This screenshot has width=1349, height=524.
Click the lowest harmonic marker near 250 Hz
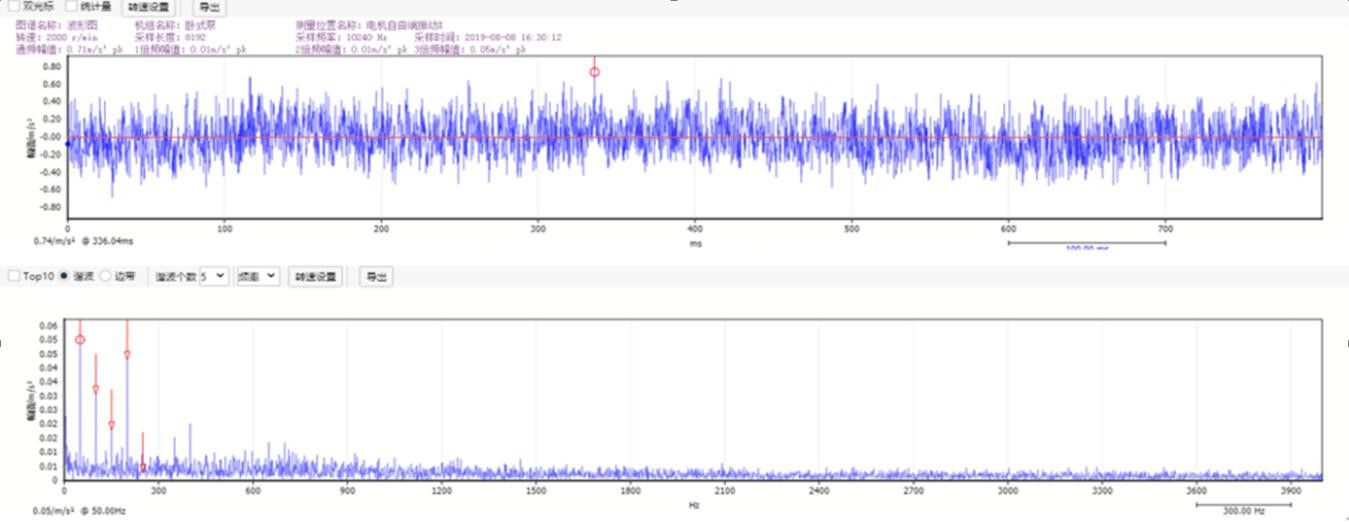pos(143,466)
